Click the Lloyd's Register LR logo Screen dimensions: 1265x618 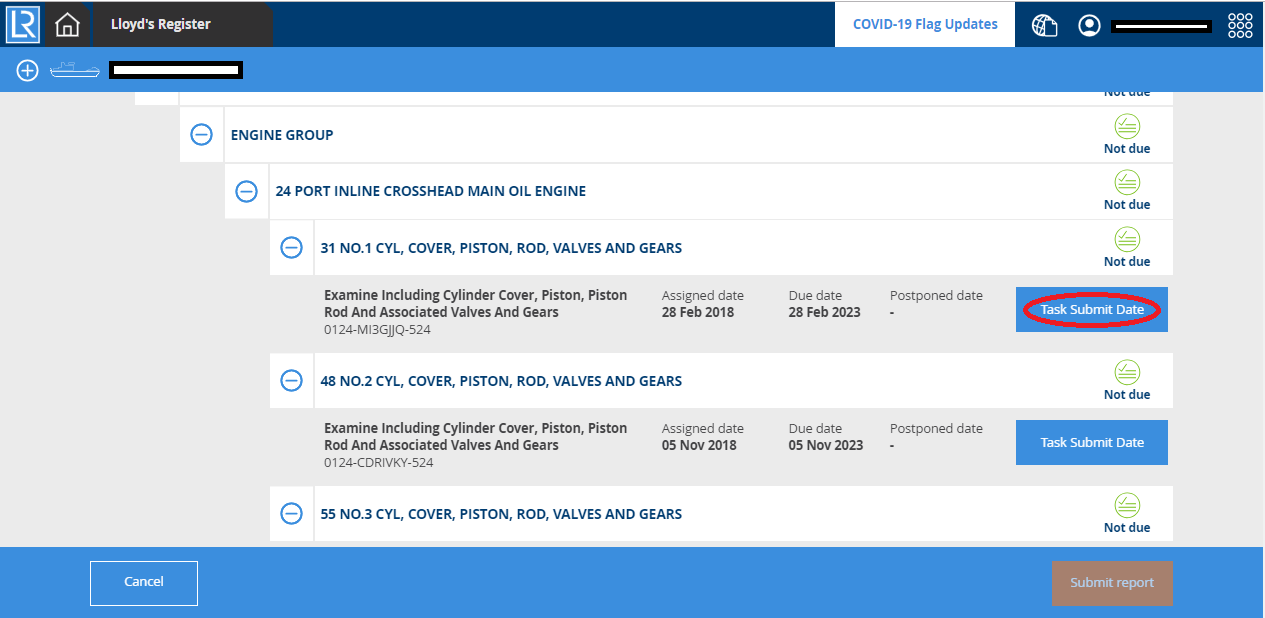22,24
